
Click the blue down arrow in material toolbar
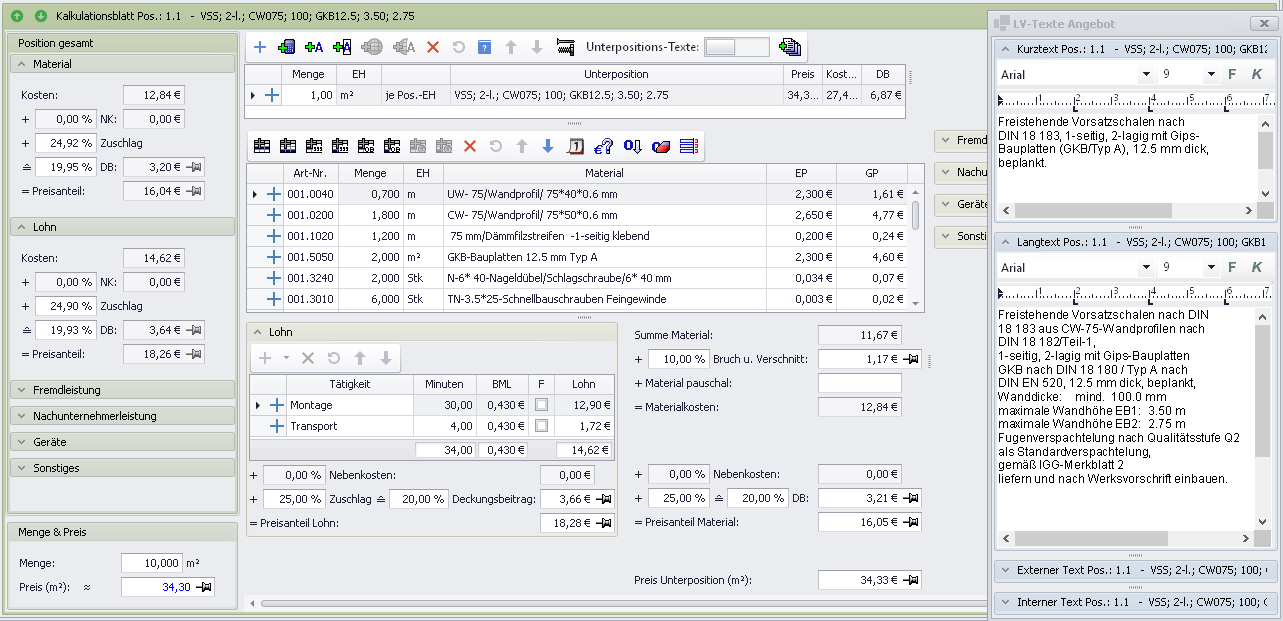click(x=547, y=146)
